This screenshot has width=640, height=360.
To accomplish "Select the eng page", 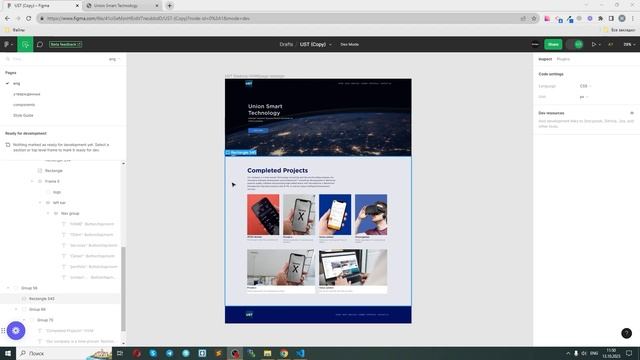I will point(16,83).
